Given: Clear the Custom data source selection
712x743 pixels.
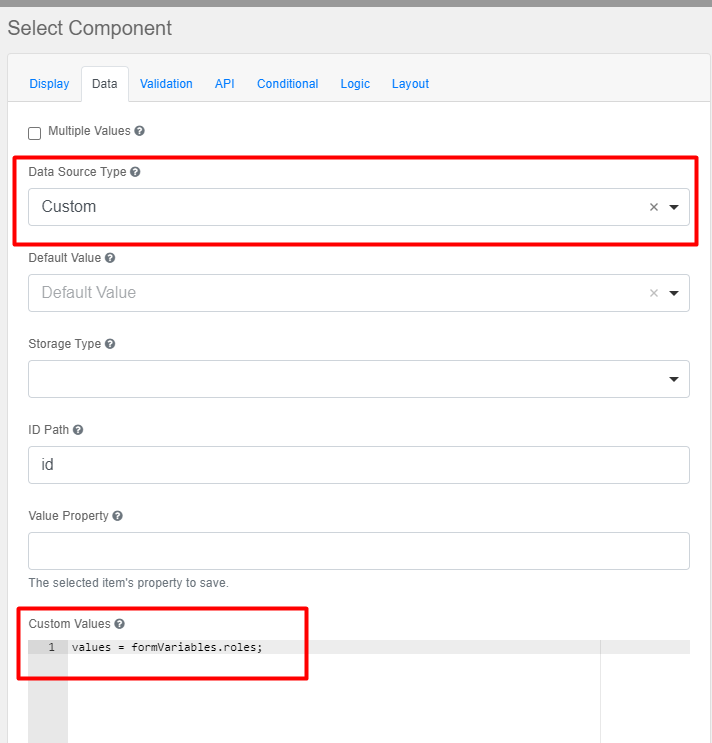Looking at the screenshot, I should pyautogui.click(x=654, y=207).
